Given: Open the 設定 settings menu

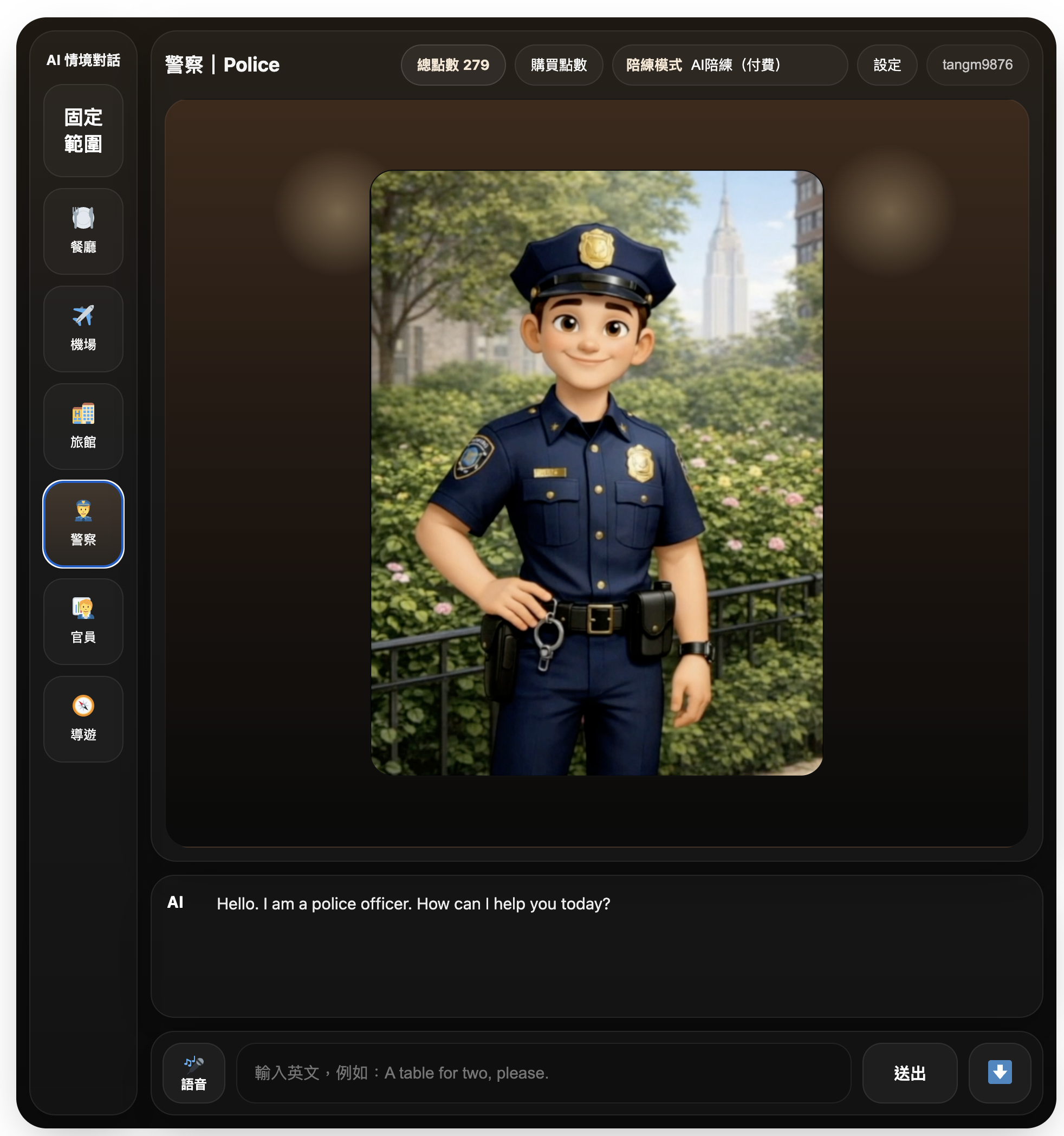Looking at the screenshot, I should [887, 65].
